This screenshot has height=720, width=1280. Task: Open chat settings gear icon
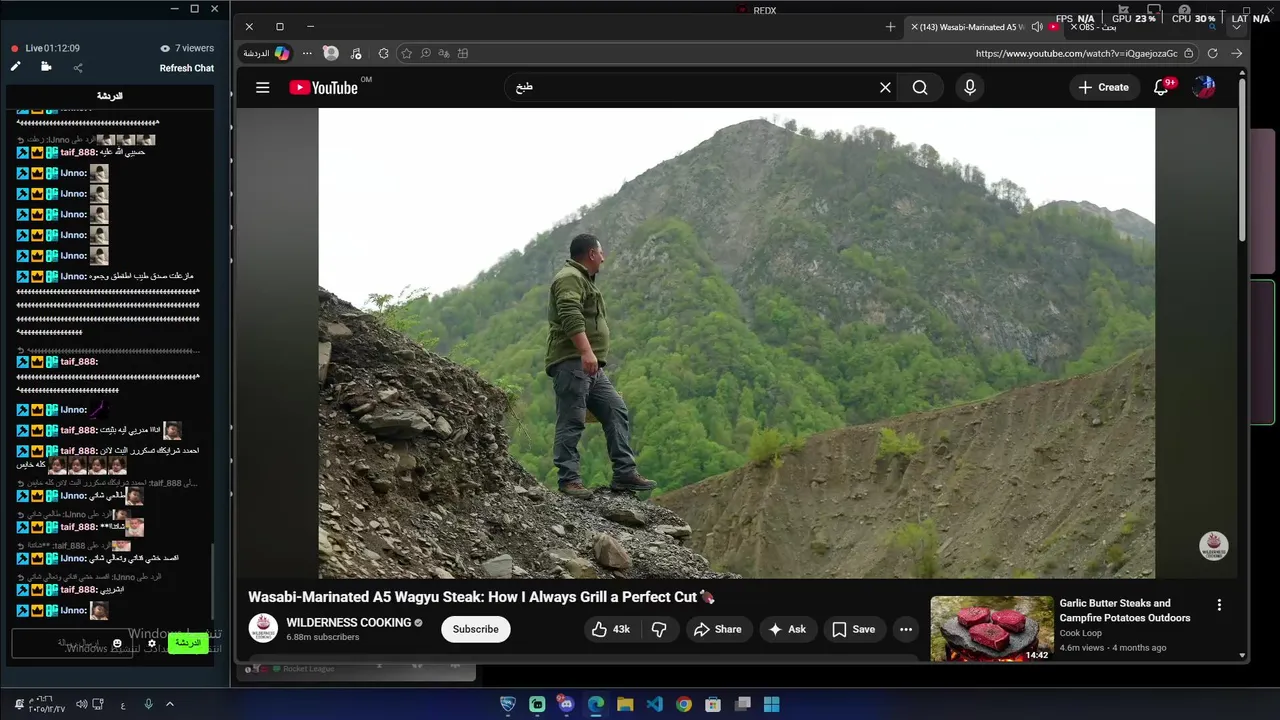[152, 644]
